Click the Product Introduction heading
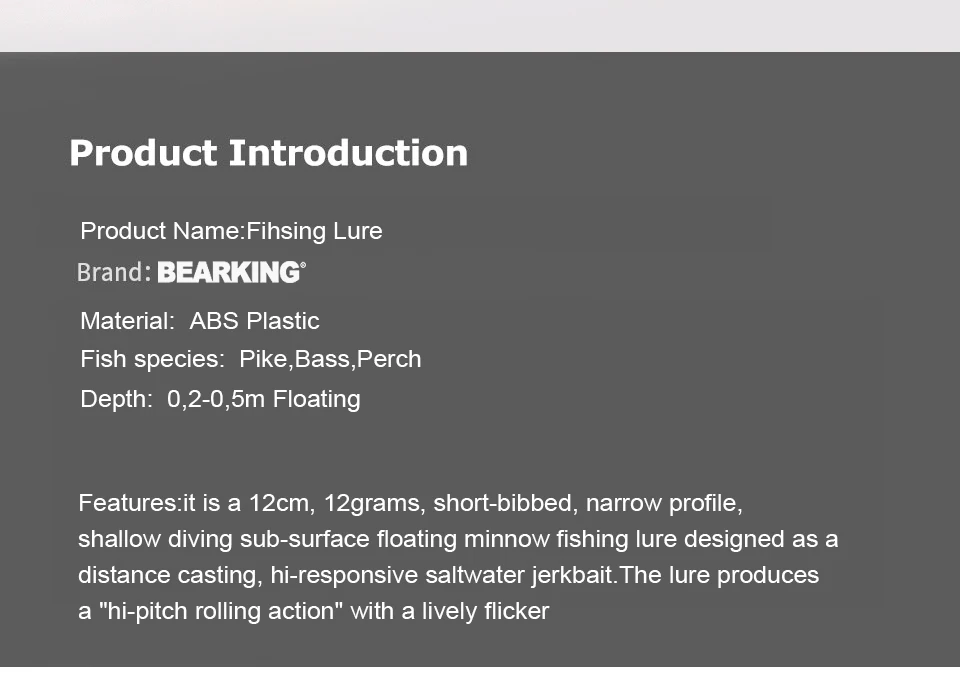Screen dimensions: 960x692 (x=268, y=153)
